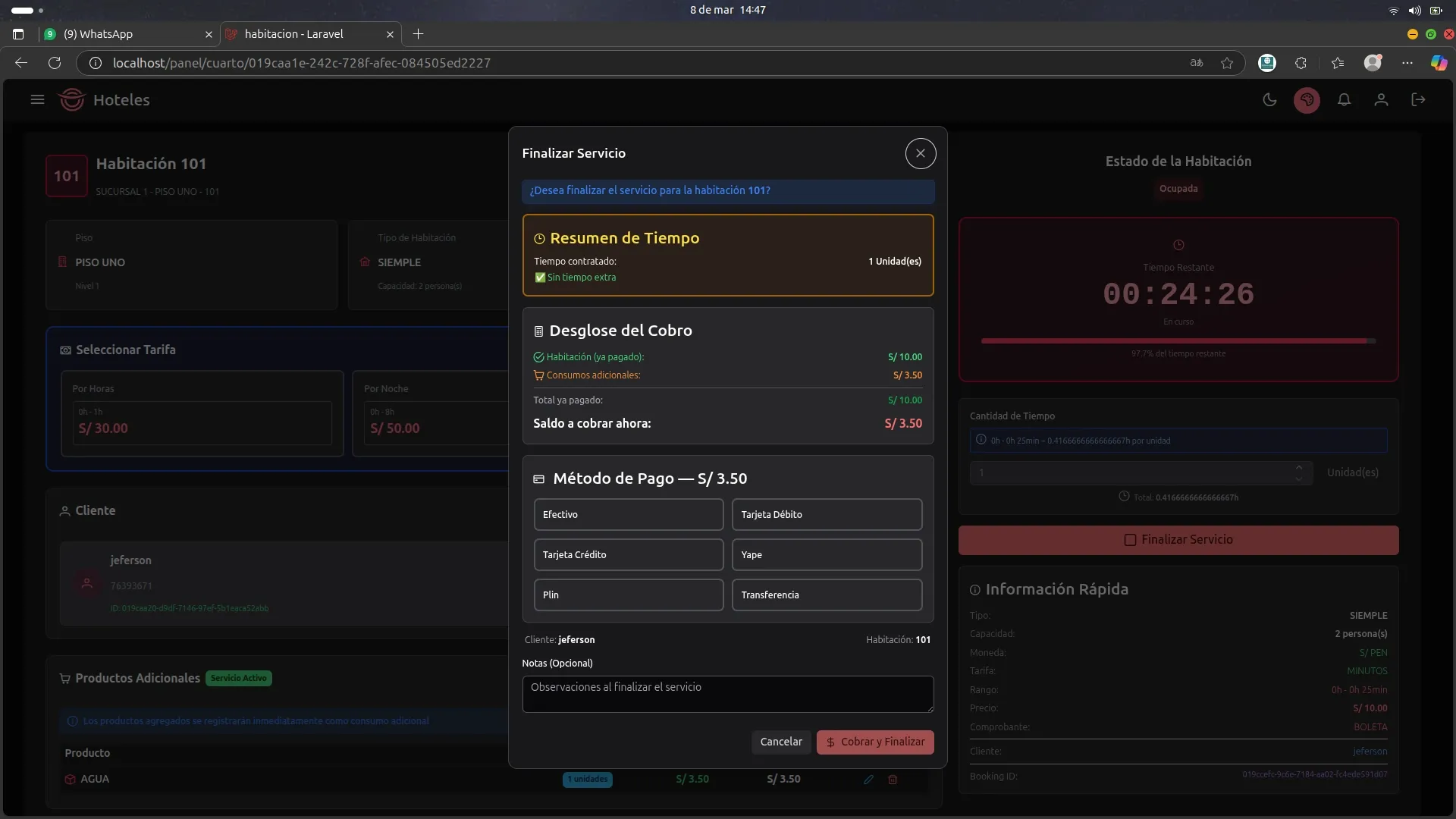Delete the AGUA product row

click(x=893, y=780)
